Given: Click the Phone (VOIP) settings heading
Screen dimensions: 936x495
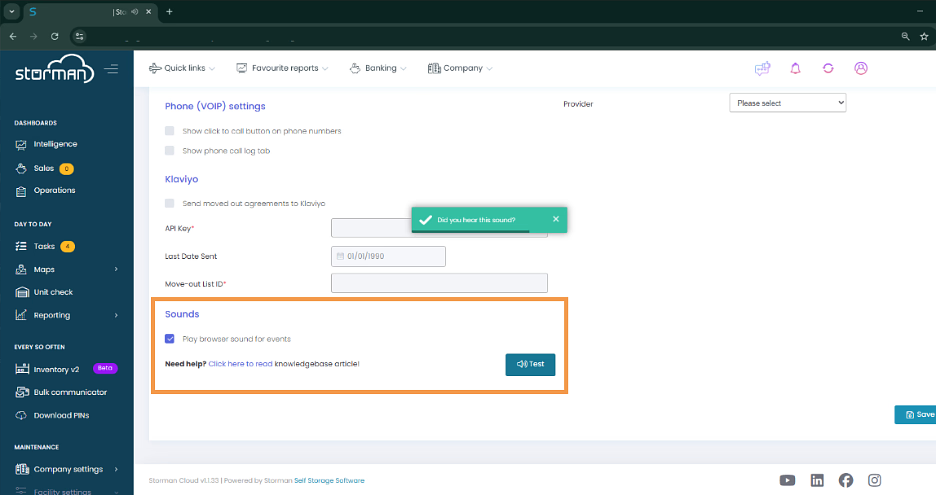Looking at the screenshot, I should 215,106.
